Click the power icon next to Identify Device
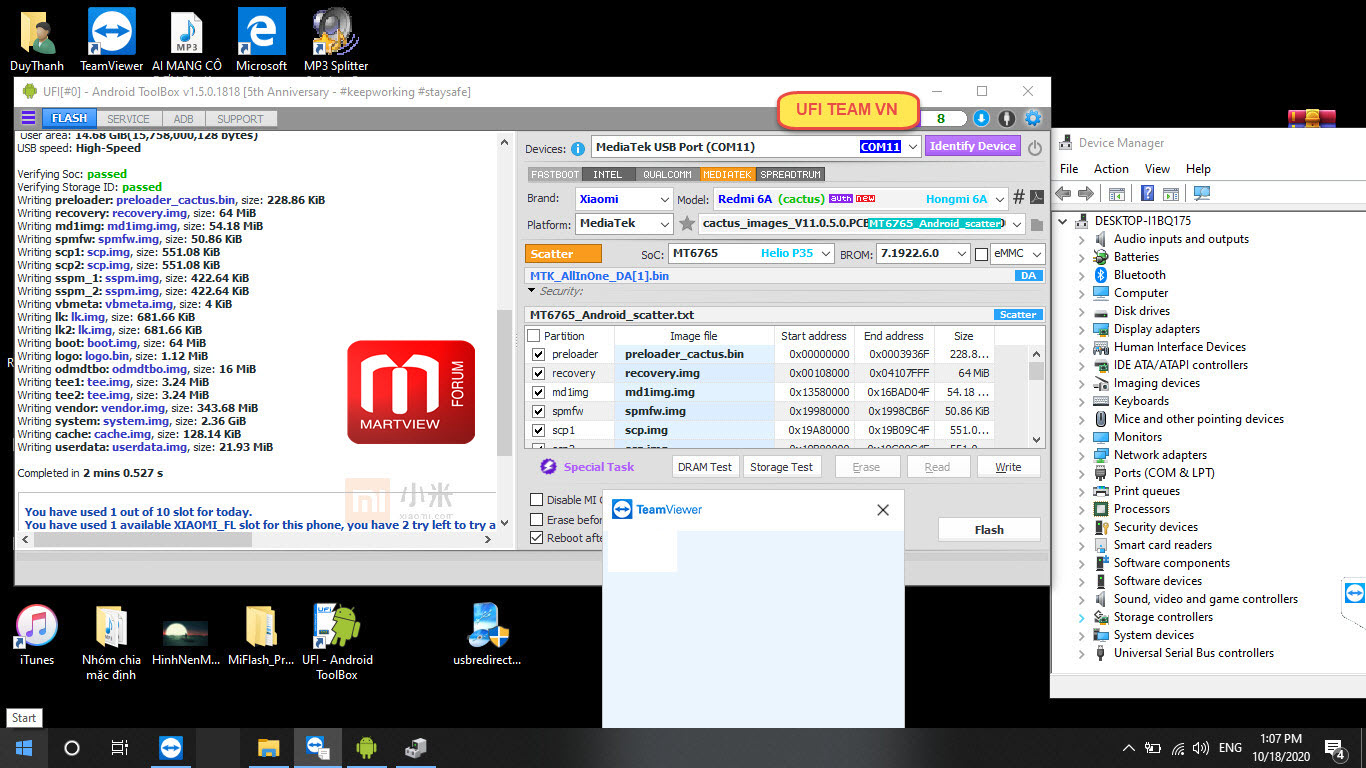The height and width of the screenshot is (768, 1366). [x=1035, y=147]
